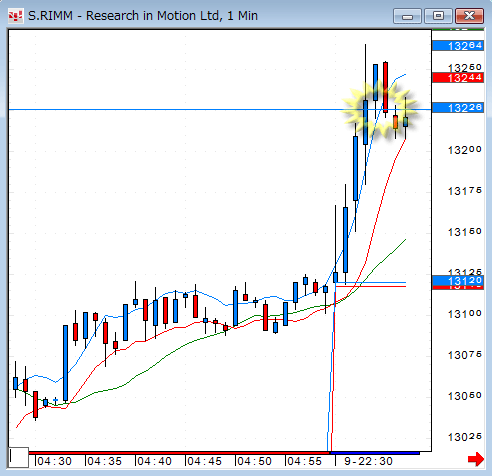Click the 13175 price axis value
Screen dimensions: 492x476
(x=465, y=191)
